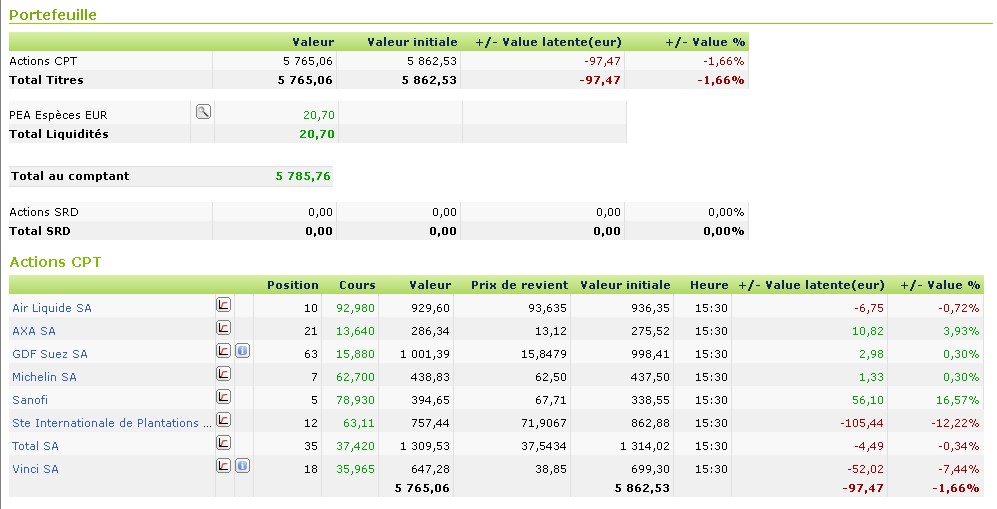The height and width of the screenshot is (509, 997).
Task: Go to the Michelin SA stock page
Action: click(x=44, y=377)
